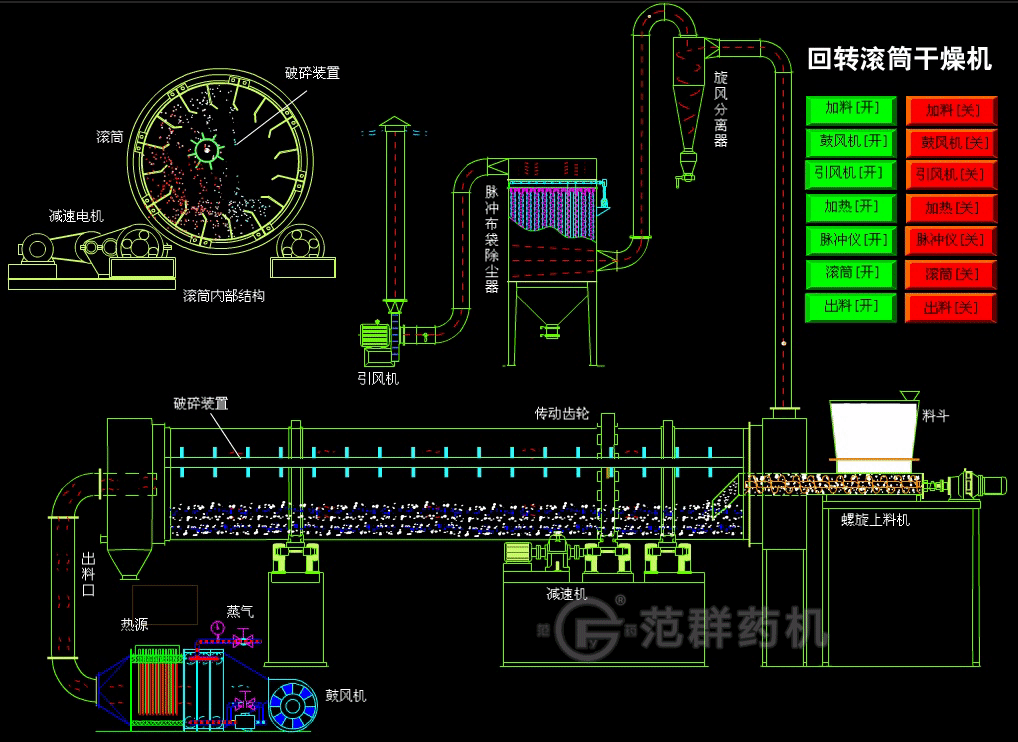Viewport: 1018px width, 742px height.
Task: Select the crusher hub in drum cross-section
Action: [206, 151]
